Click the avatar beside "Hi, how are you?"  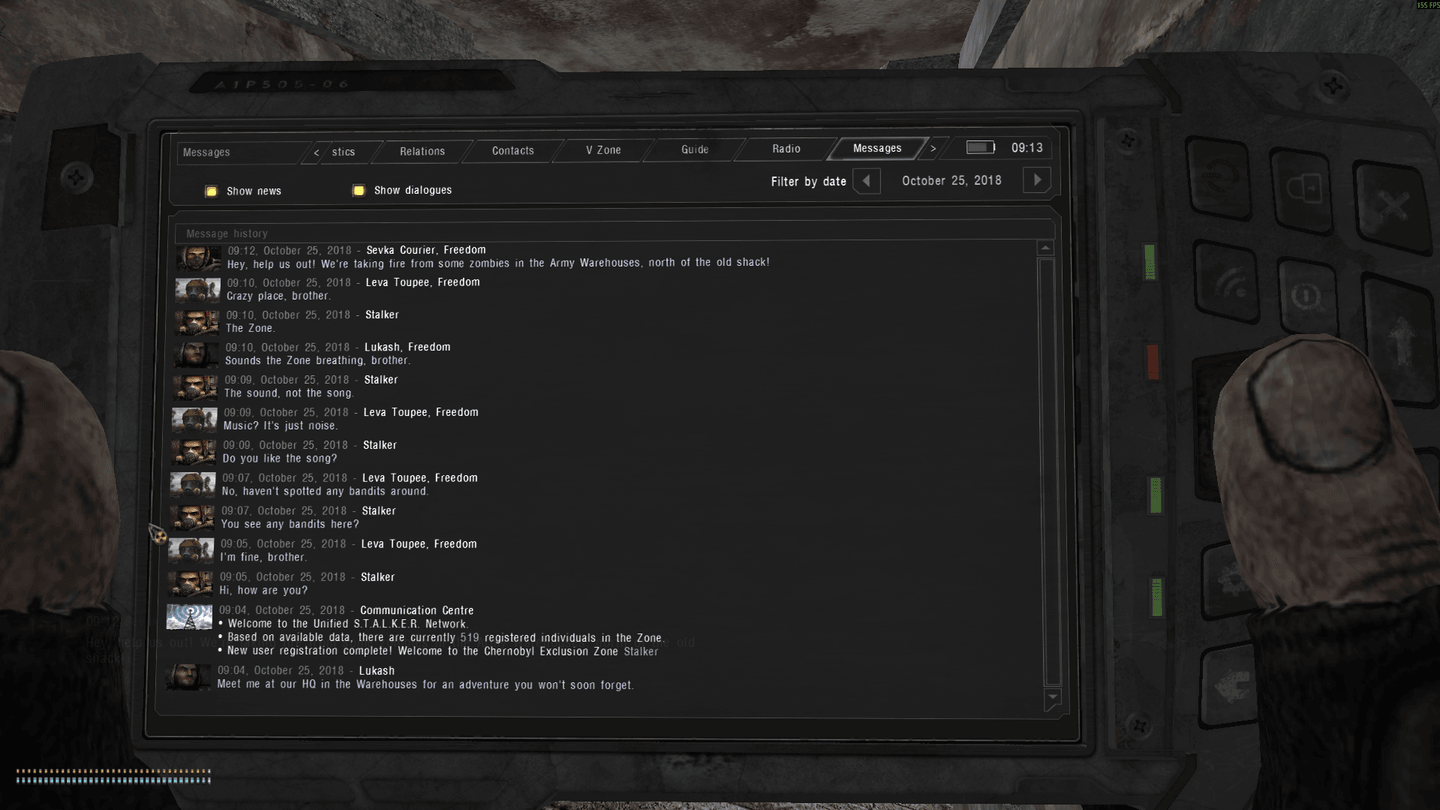tap(190, 584)
